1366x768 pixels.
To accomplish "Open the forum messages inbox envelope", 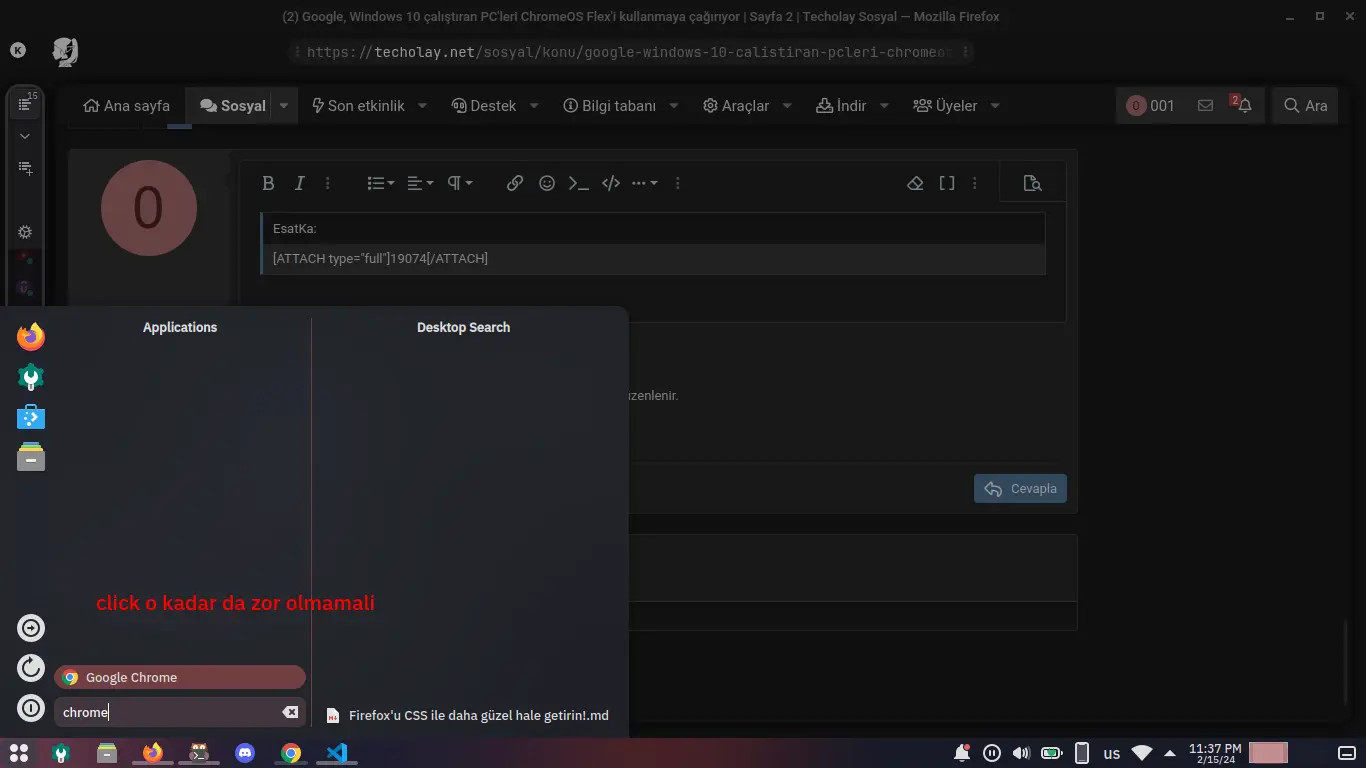I will click(1205, 105).
